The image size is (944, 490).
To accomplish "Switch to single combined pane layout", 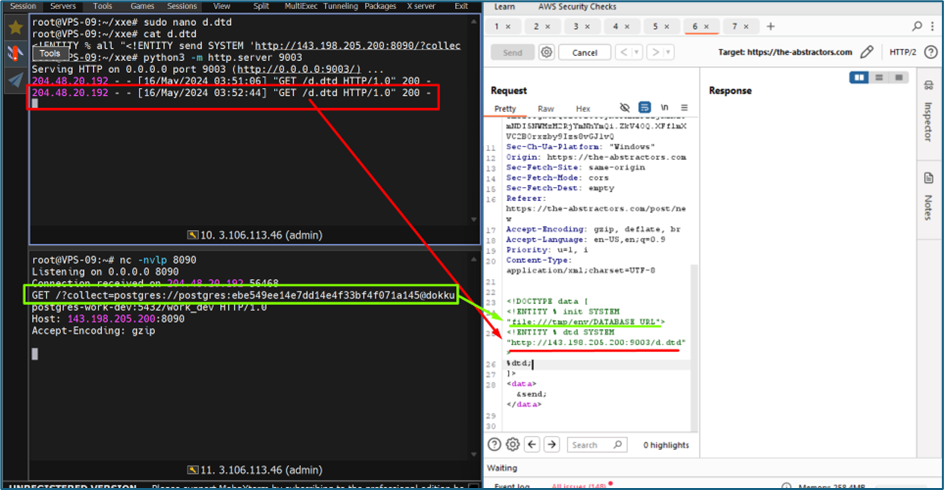I will [x=899, y=77].
